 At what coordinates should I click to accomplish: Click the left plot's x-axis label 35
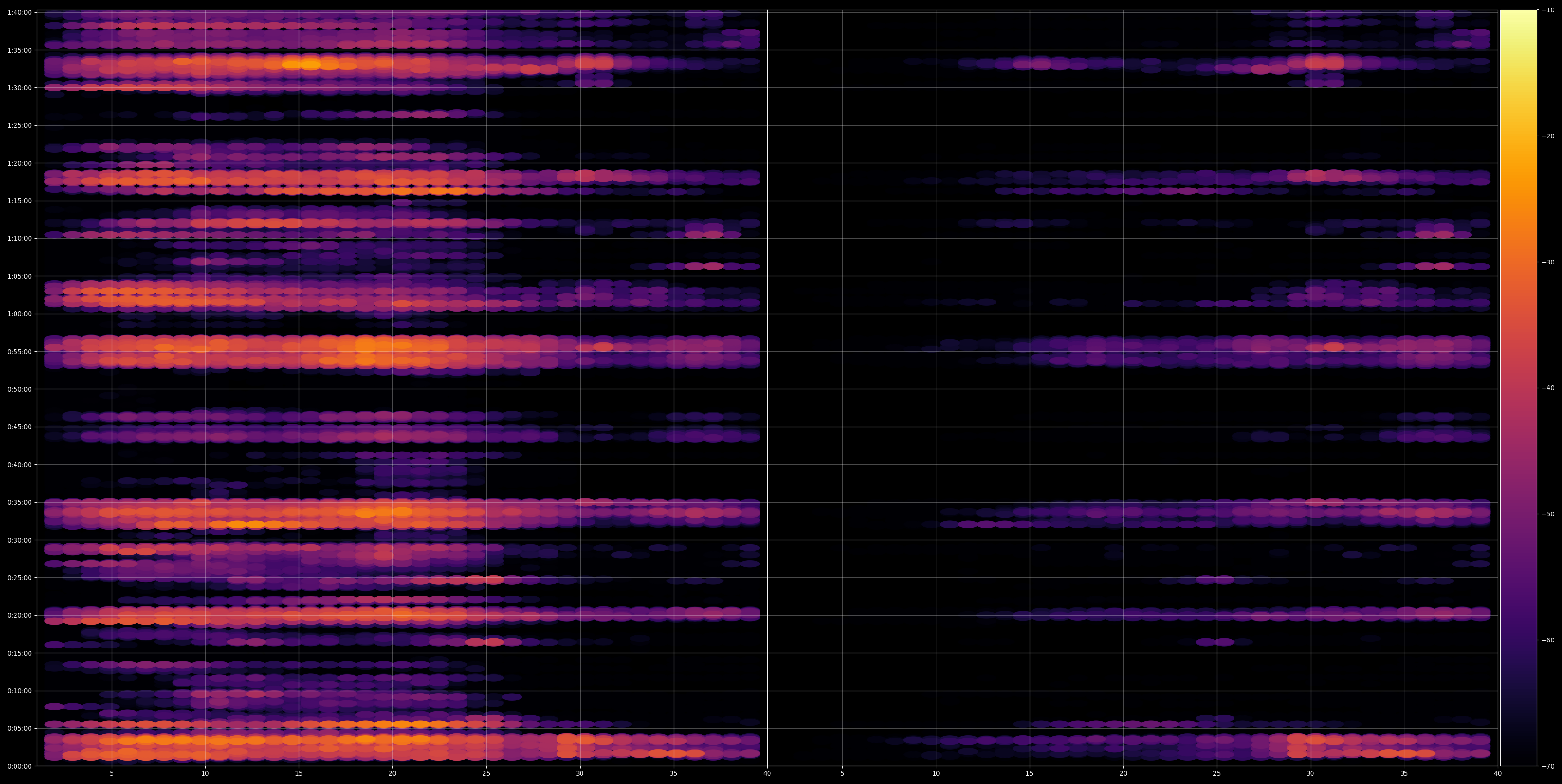click(x=674, y=774)
